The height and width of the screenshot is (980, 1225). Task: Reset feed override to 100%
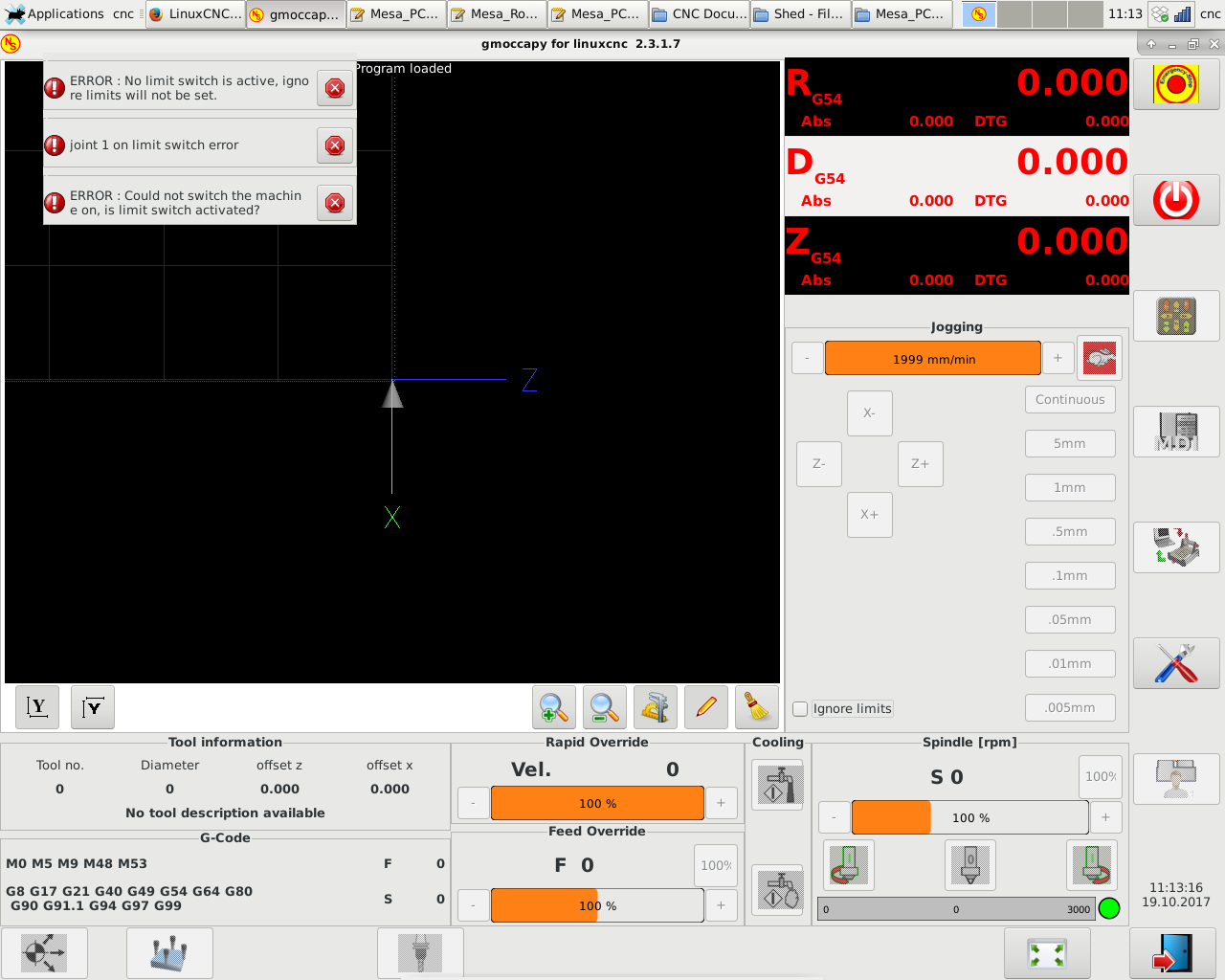pyautogui.click(x=716, y=865)
